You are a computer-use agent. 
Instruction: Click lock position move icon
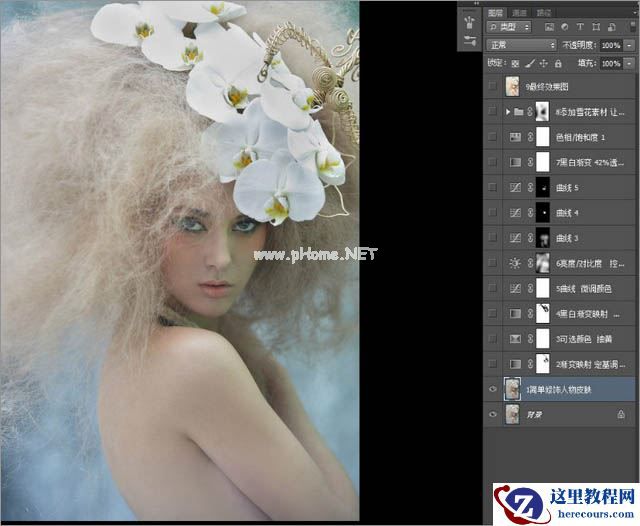tap(544, 64)
